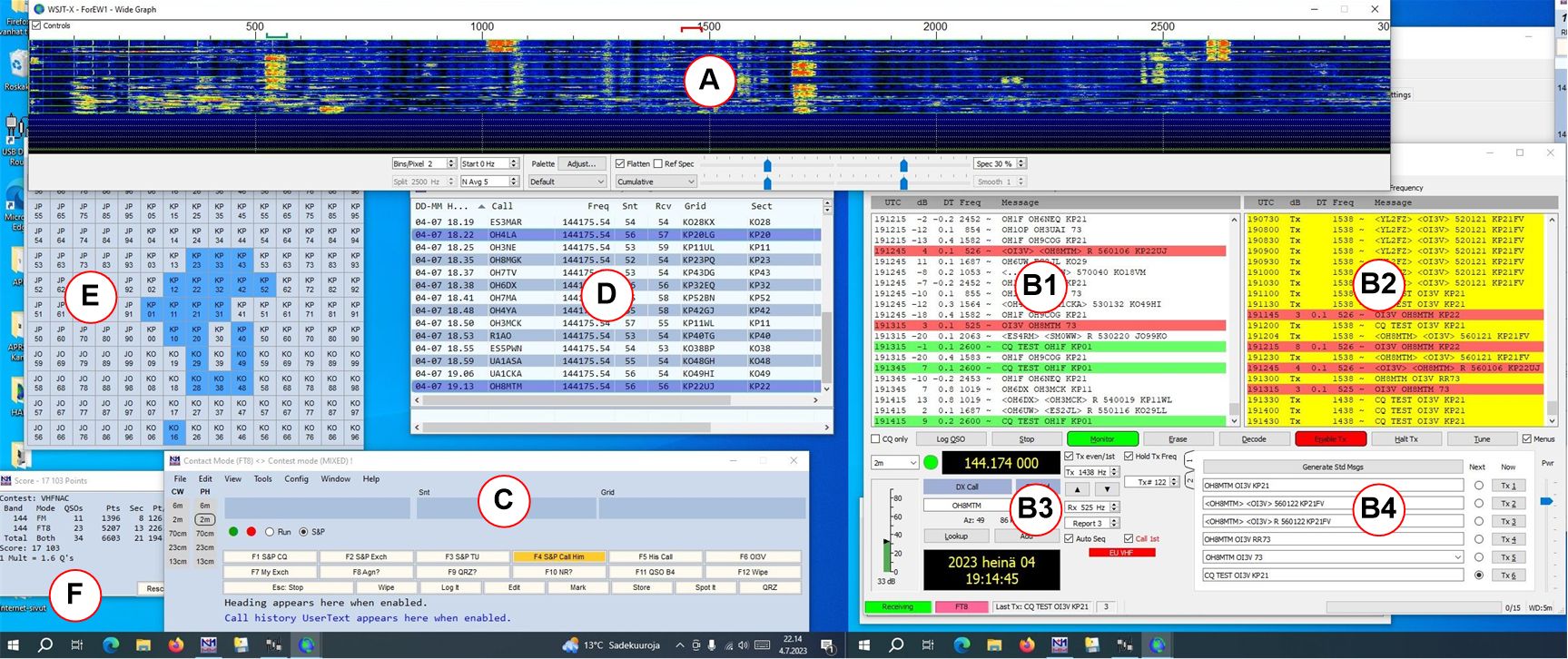This screenshot has width=1568, height=659.
Task: Switch to WSJT-X globe icon on left taskbar
Action: click(306, 645)
